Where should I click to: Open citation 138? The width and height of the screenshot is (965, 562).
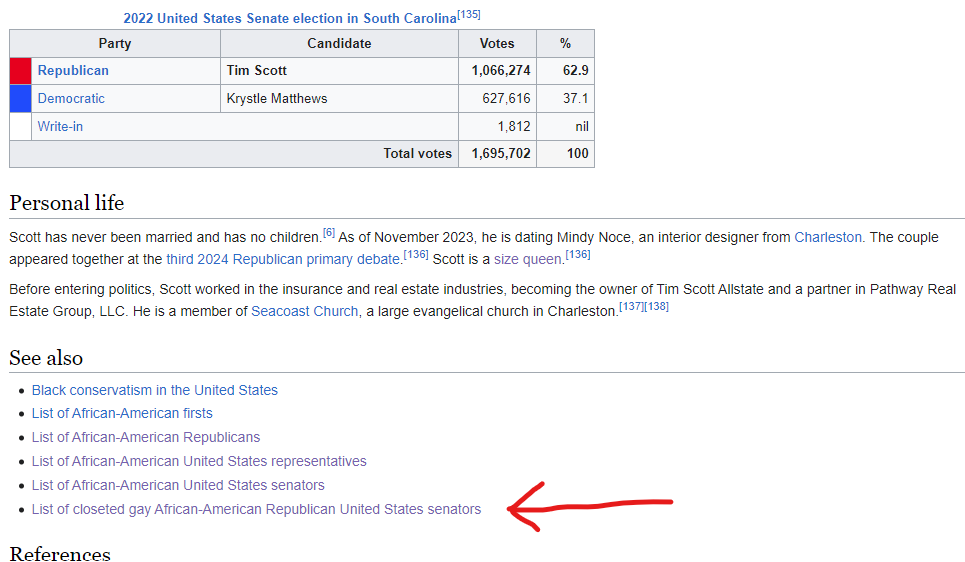(657, 307)
